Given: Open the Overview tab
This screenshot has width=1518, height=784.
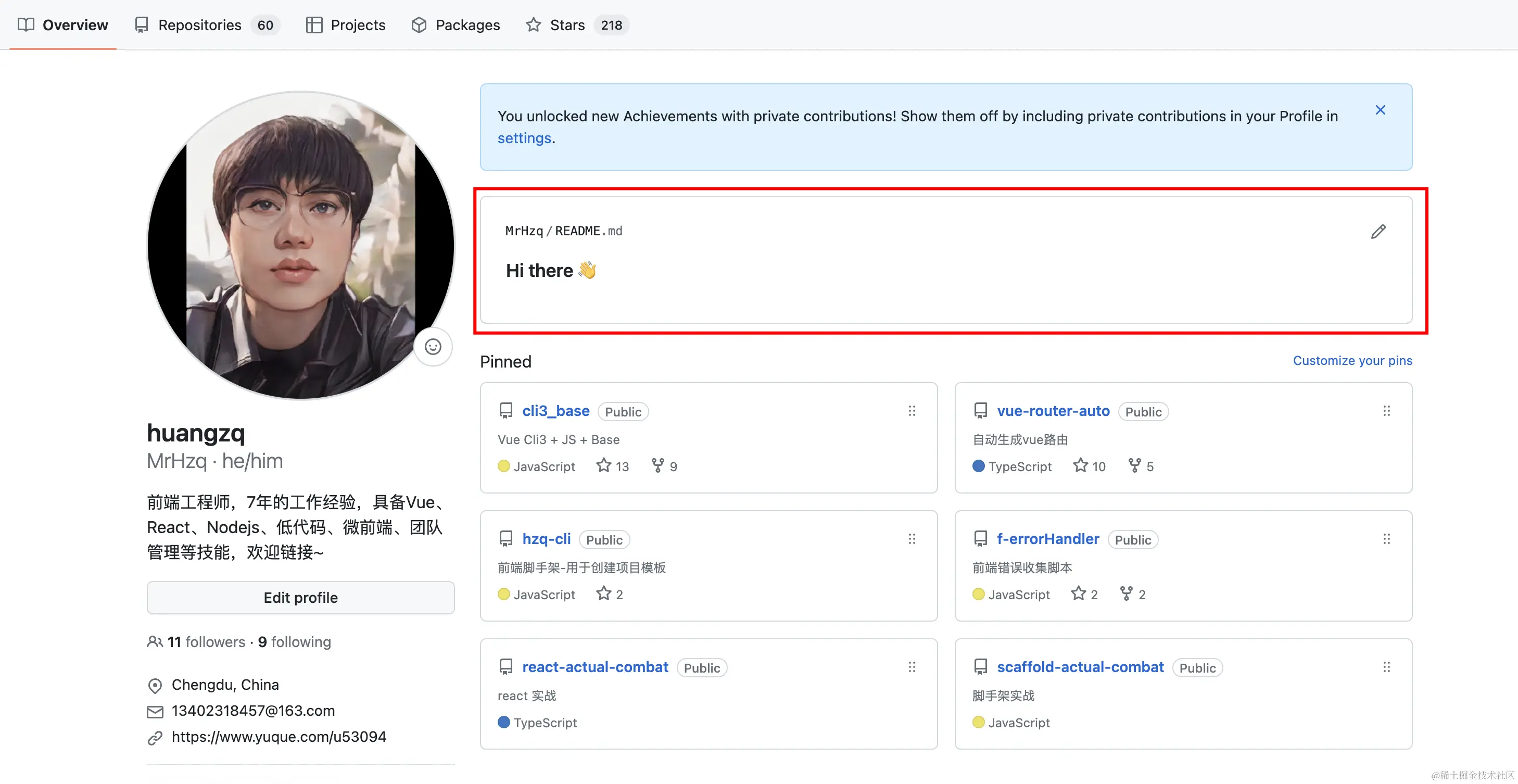Looking at the screenshot, I should (x=63, y=25).
